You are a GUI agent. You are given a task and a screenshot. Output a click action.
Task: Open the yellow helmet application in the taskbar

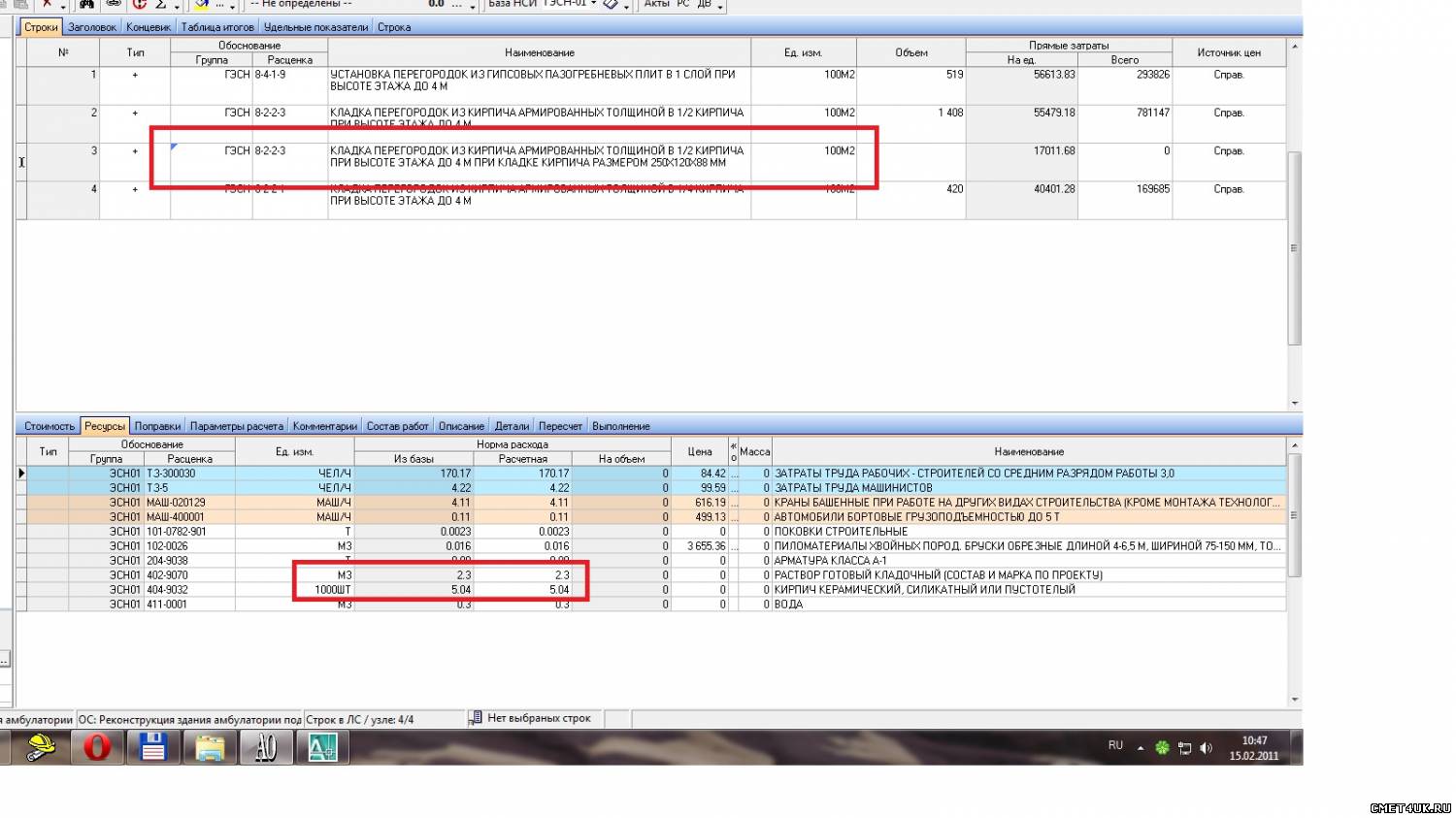[40, 748]
